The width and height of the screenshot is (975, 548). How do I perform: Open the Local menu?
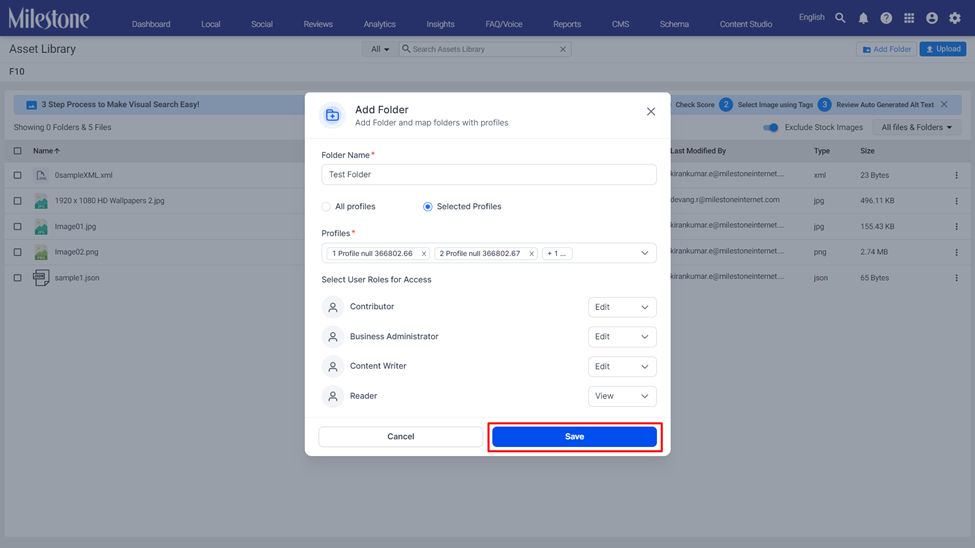pos(211,24)
